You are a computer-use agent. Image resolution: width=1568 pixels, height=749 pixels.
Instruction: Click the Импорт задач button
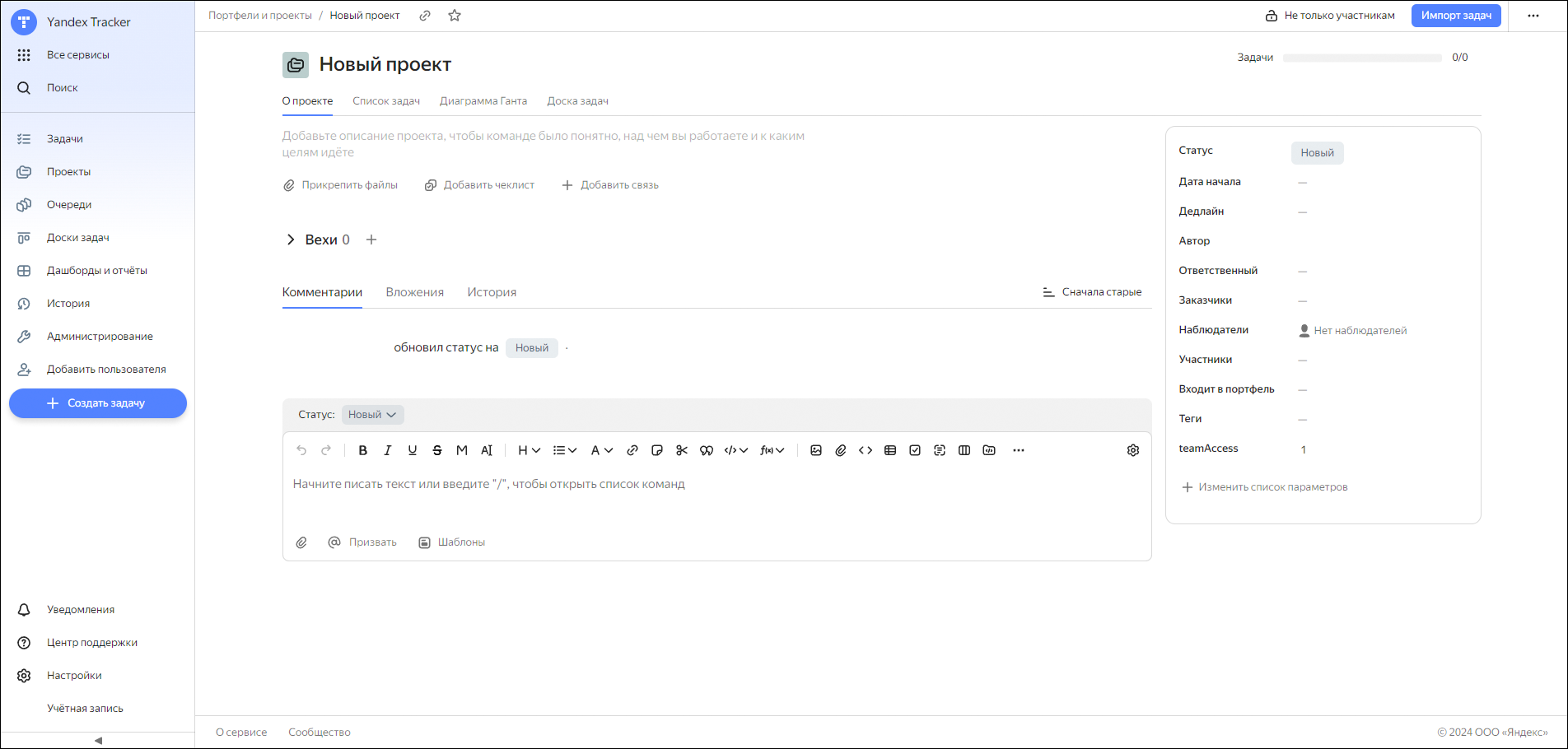[1456, 16]
